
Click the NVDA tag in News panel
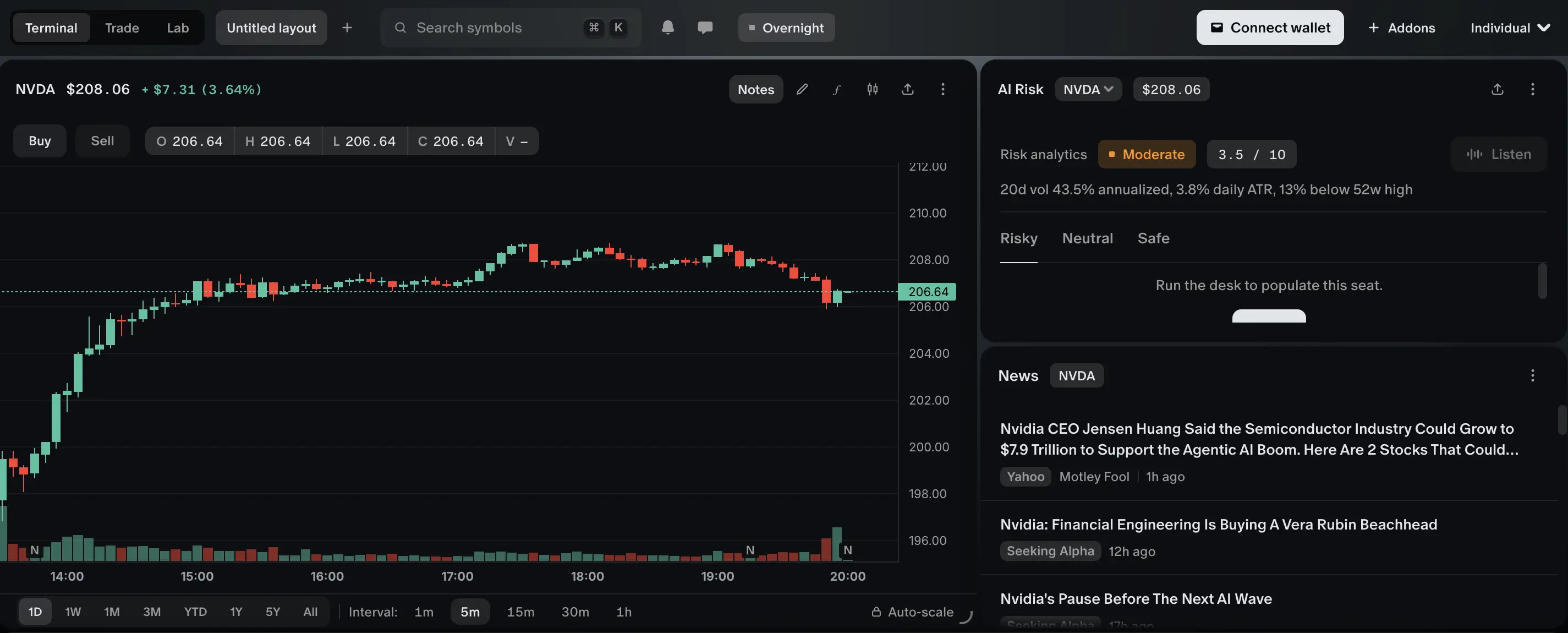pos(1076,375)
